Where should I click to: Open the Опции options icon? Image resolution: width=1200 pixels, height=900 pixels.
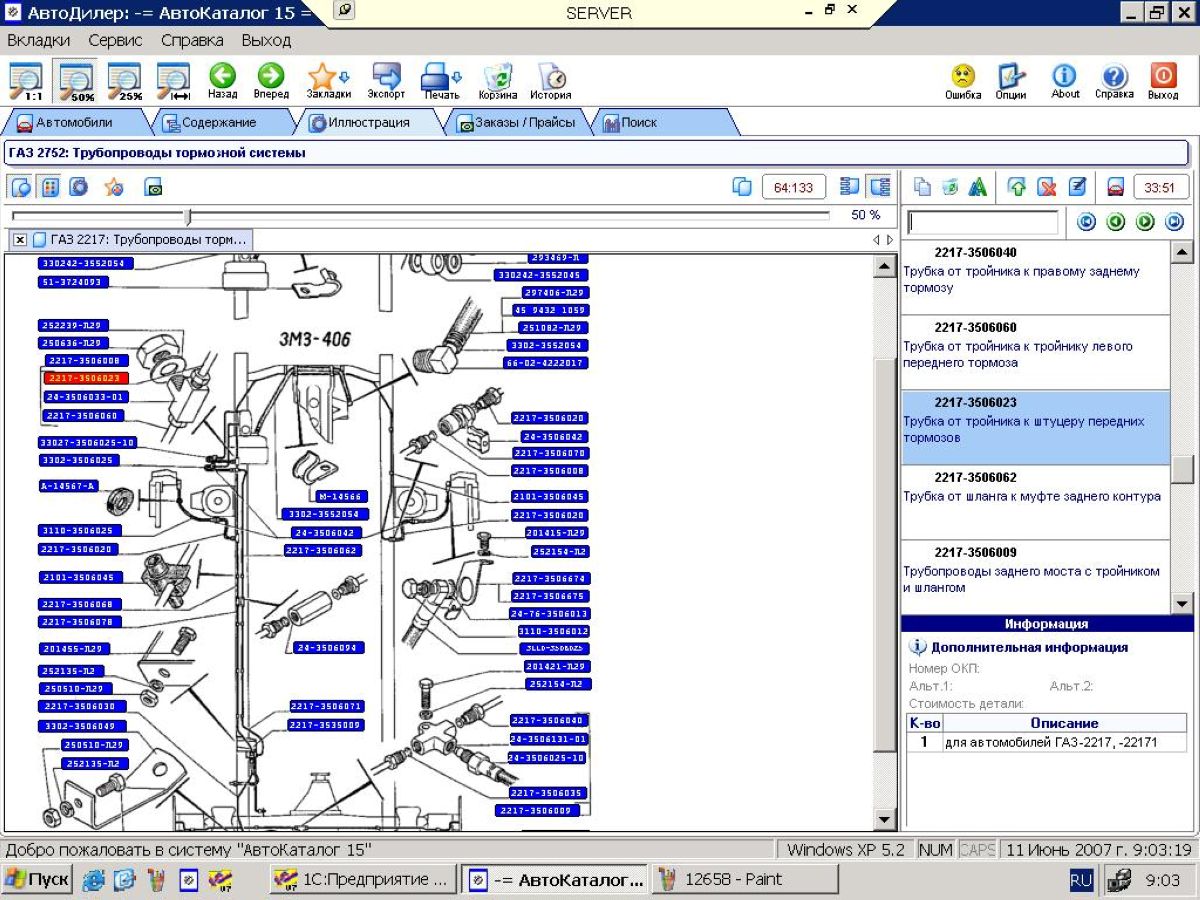[x=1011, y=81]
